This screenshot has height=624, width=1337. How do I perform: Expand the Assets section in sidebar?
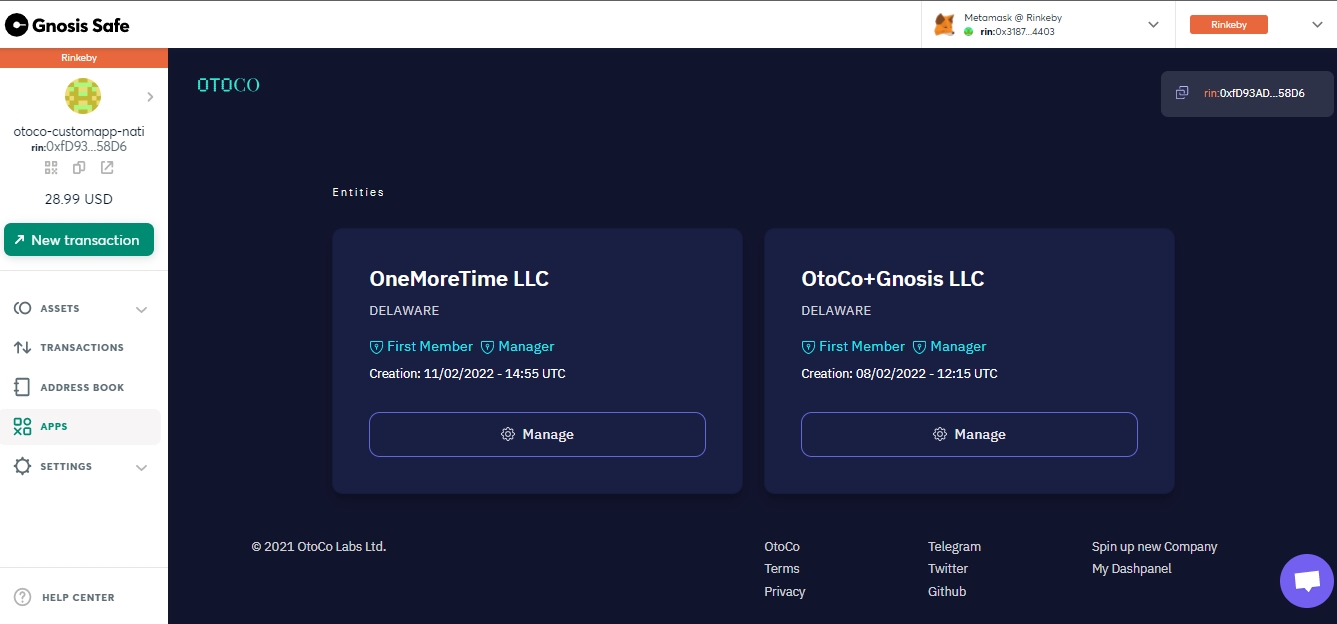tap(141, 309)
